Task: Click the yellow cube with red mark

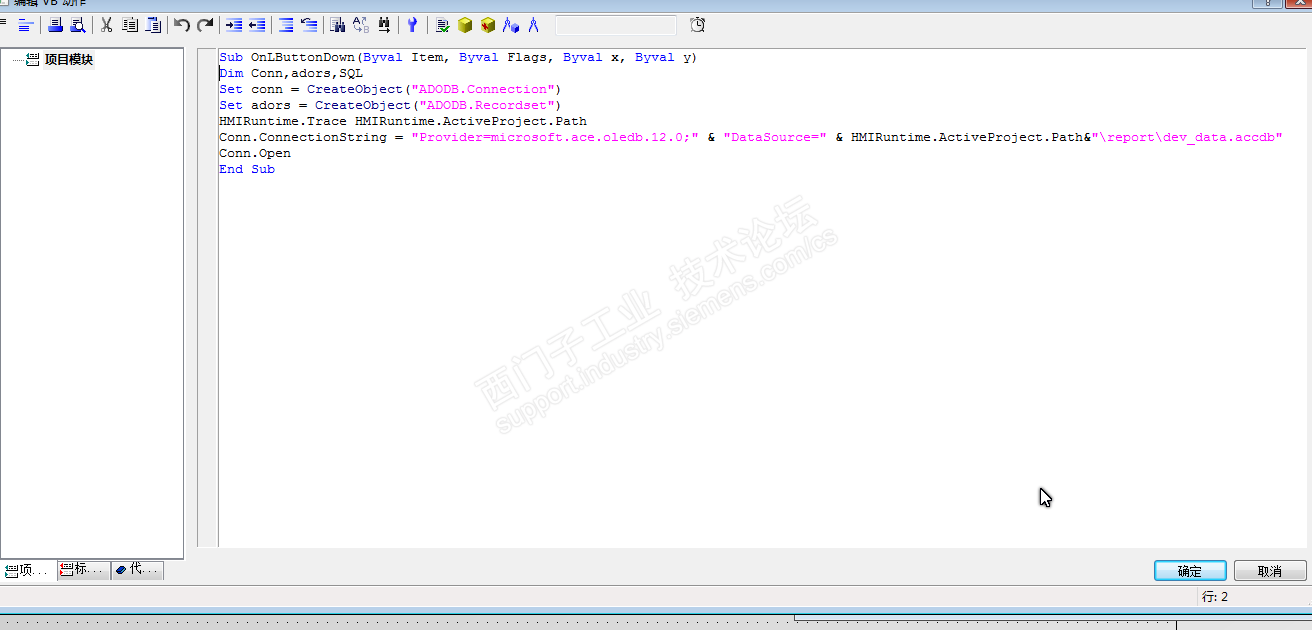Action: 488,25
